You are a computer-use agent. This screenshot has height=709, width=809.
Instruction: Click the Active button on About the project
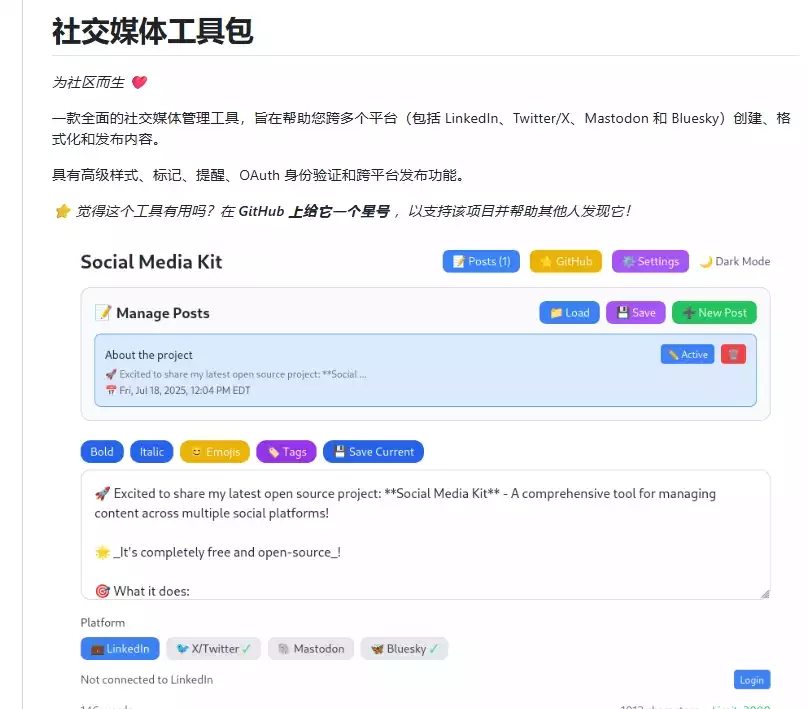tap(687, 354)
